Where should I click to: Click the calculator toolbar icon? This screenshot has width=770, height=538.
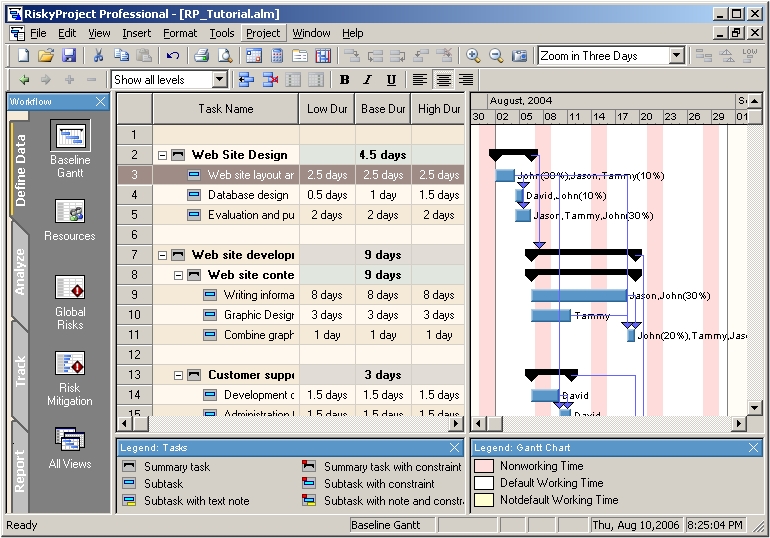(277, 55)
